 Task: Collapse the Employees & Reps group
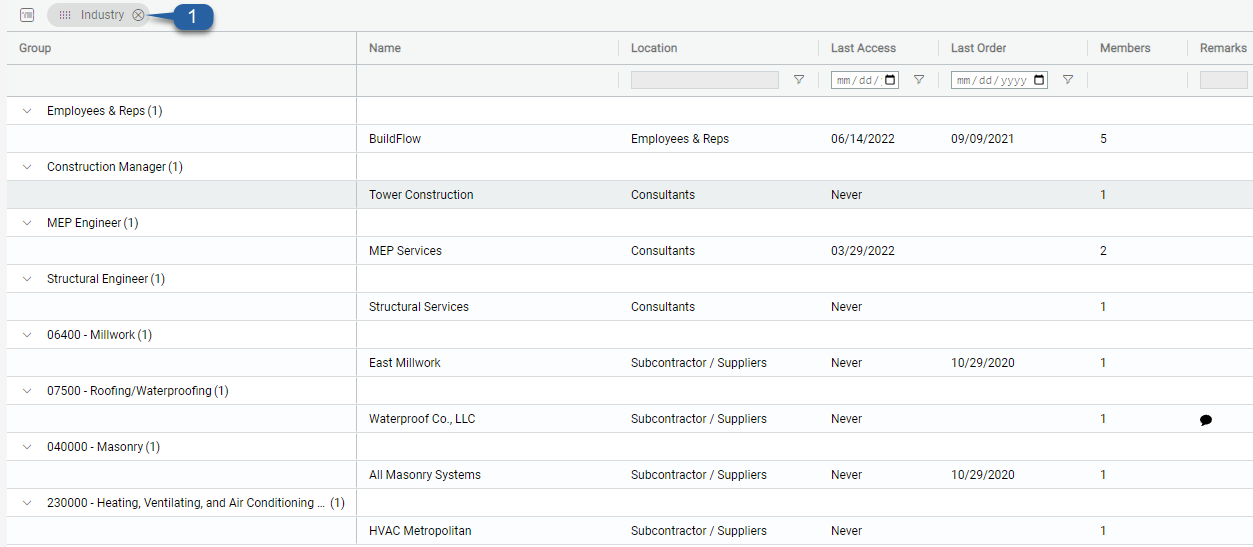click(27, 111)
